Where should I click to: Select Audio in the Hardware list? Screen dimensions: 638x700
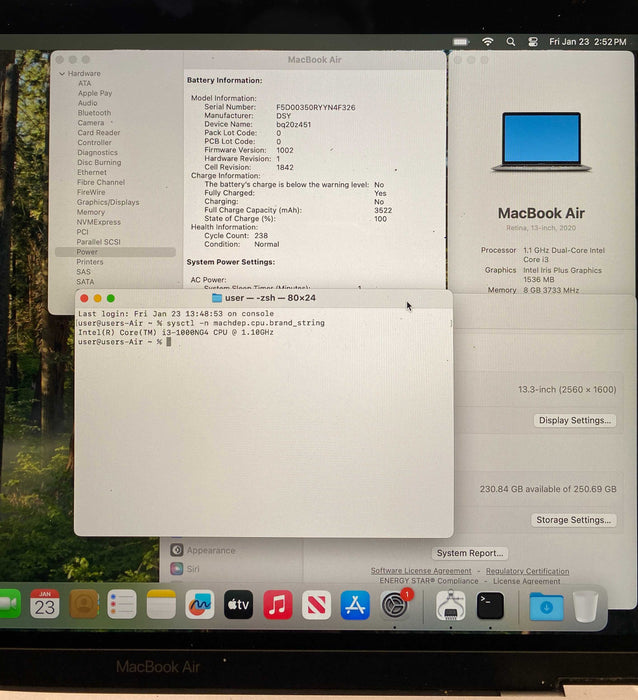tap(88, 103)
